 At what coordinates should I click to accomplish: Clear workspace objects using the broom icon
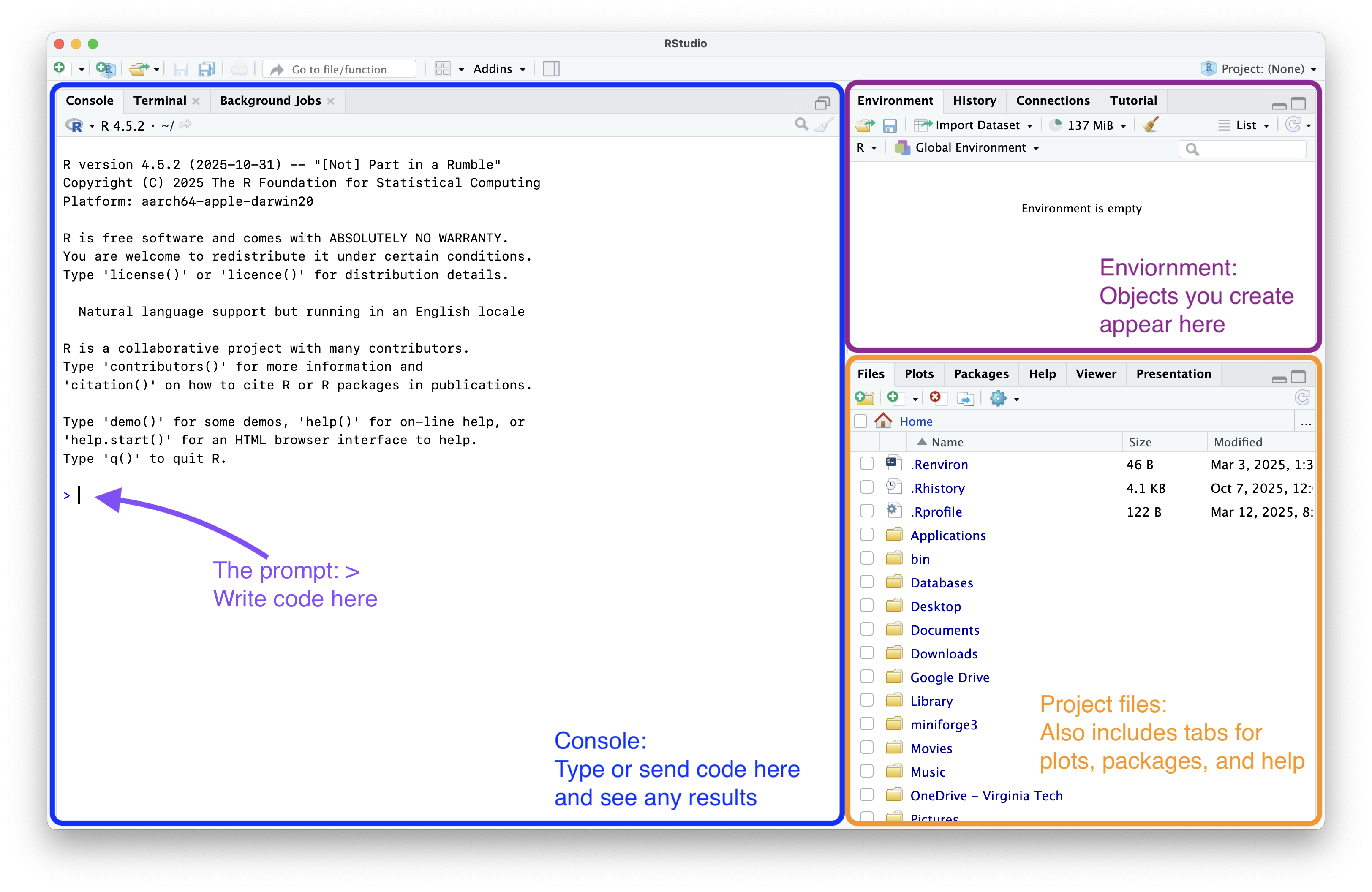pos(1151,125)
